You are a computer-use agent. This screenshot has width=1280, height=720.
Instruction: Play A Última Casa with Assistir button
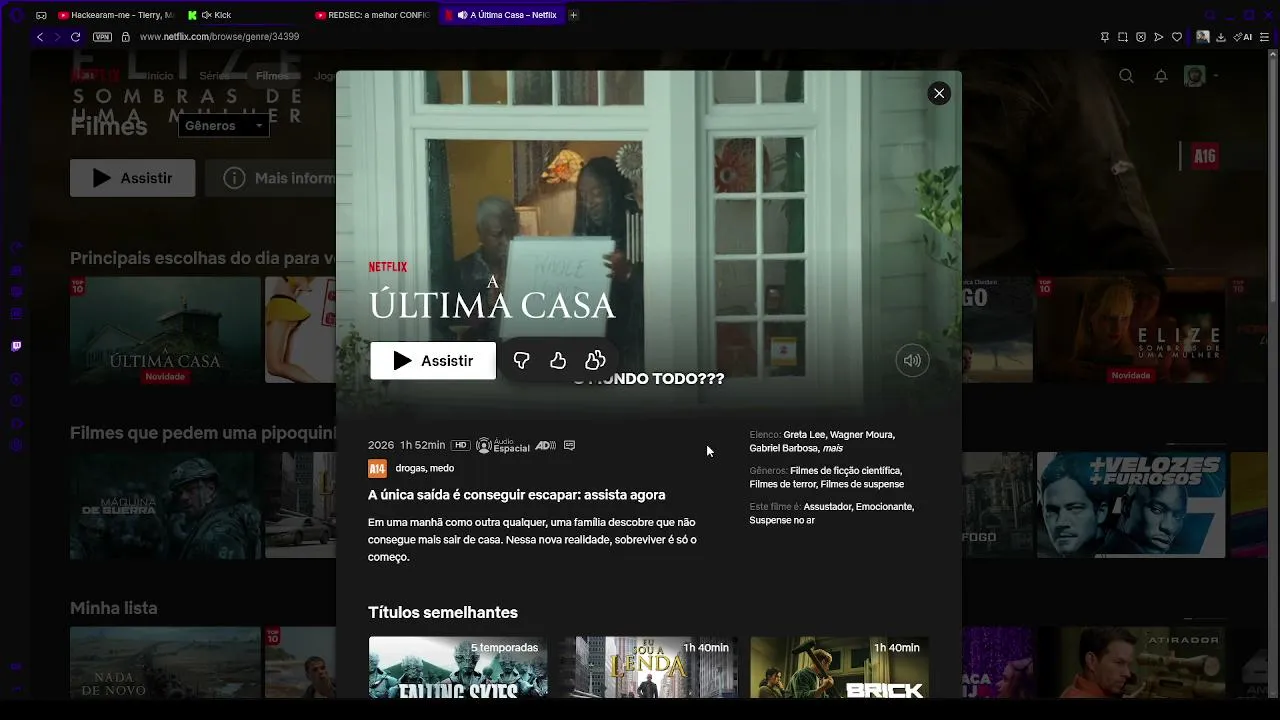[433, 361]
